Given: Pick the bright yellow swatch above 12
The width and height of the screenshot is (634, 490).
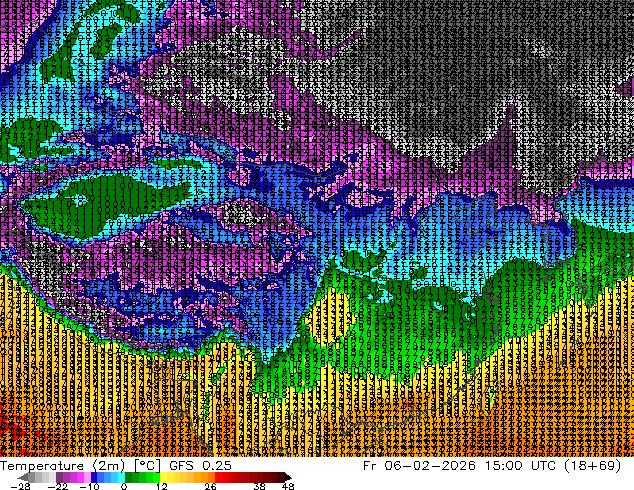Looking at the screenshot, I should (x=163, y=477).
